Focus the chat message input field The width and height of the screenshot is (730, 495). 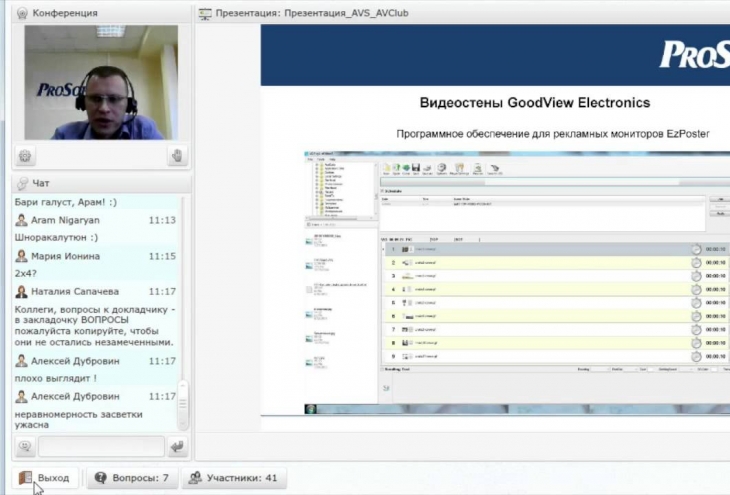(101, 447)
